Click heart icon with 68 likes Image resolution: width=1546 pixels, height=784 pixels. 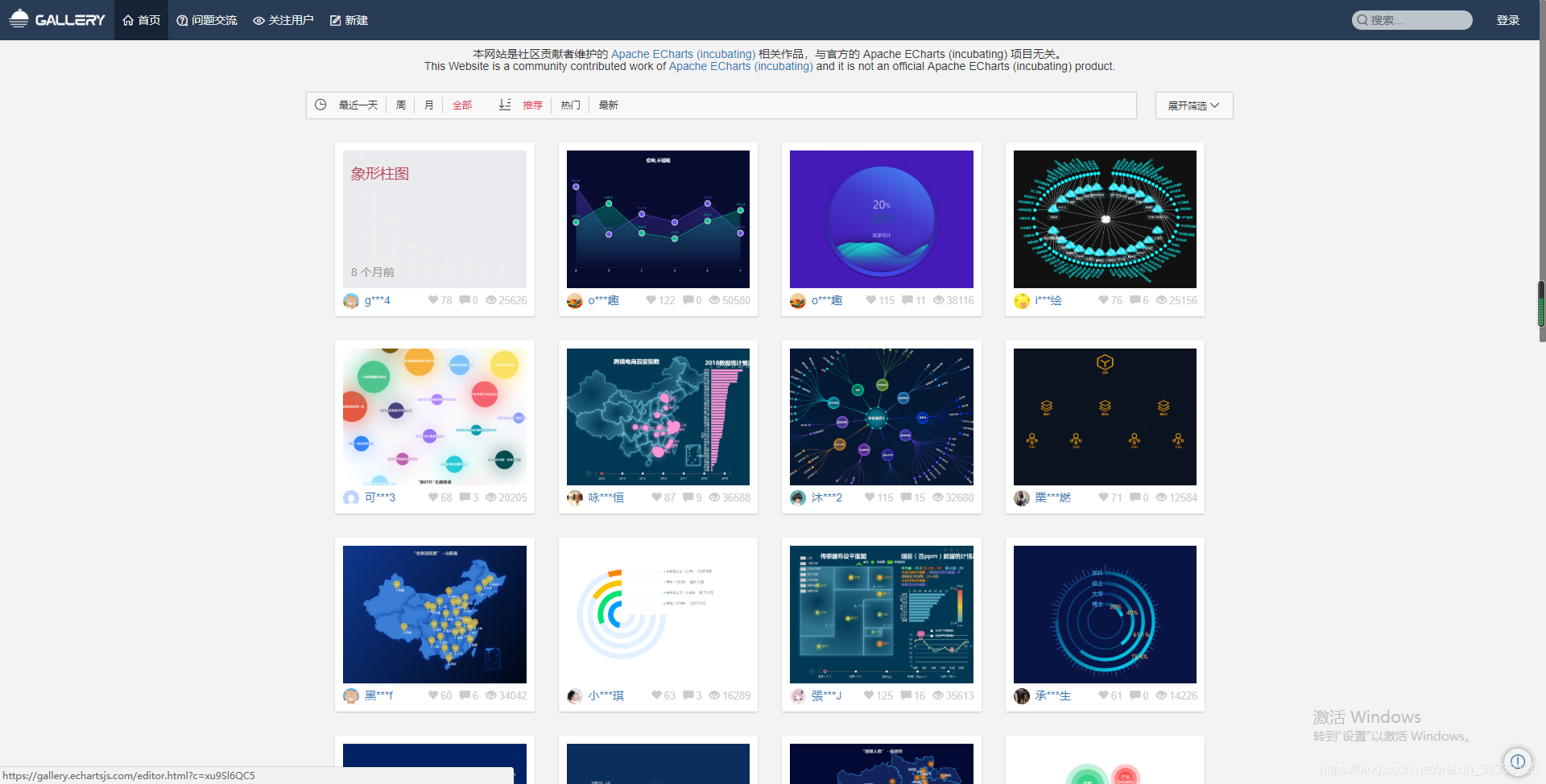pos(433,497)
